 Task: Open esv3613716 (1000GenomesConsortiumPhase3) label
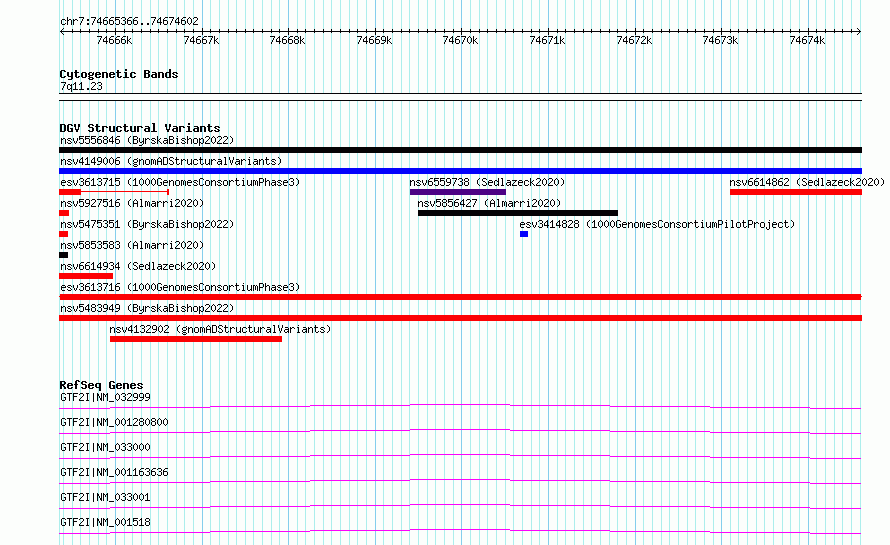pos(180,287)
